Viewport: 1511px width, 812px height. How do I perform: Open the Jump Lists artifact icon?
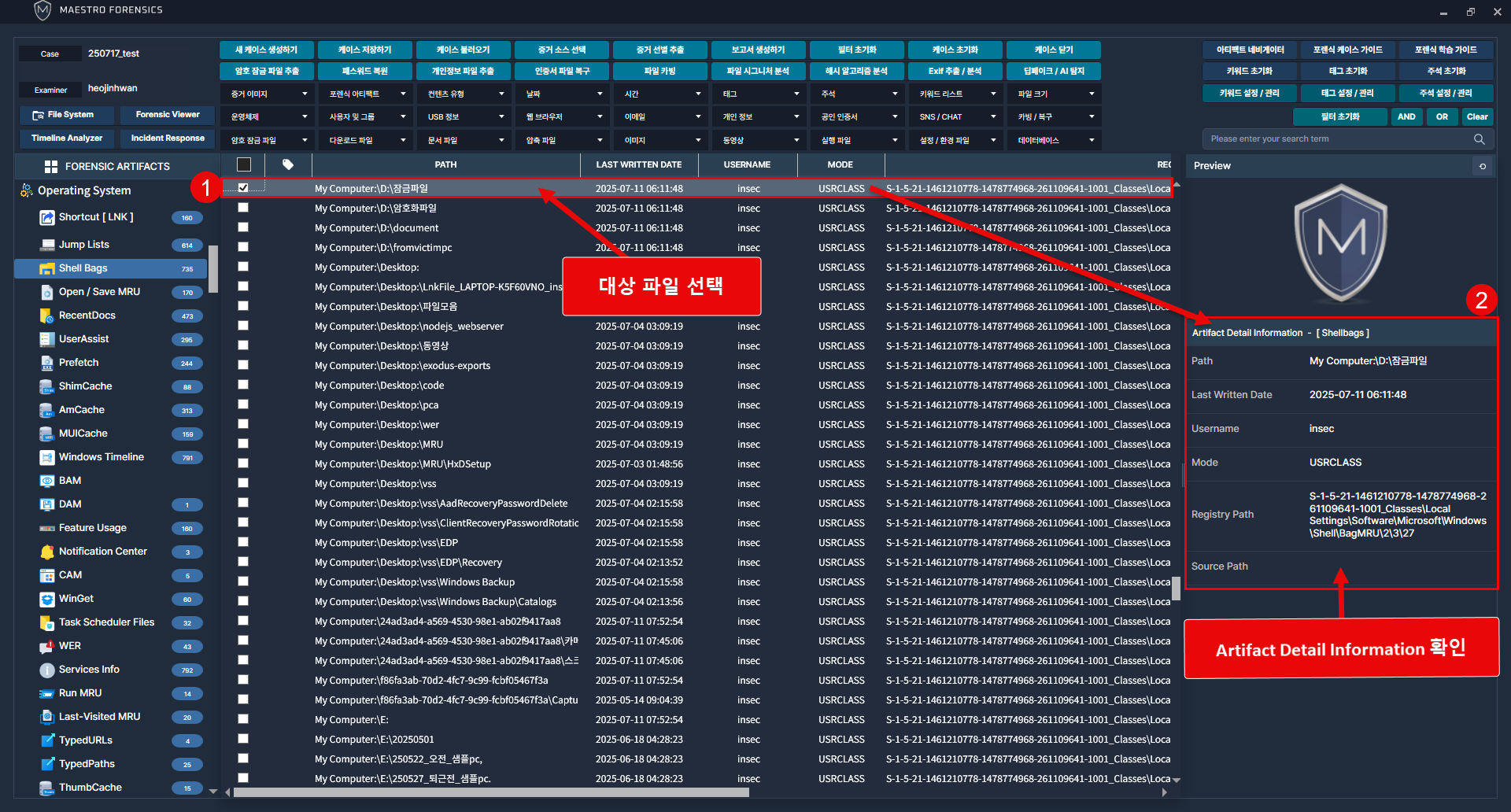pos(47,245)
